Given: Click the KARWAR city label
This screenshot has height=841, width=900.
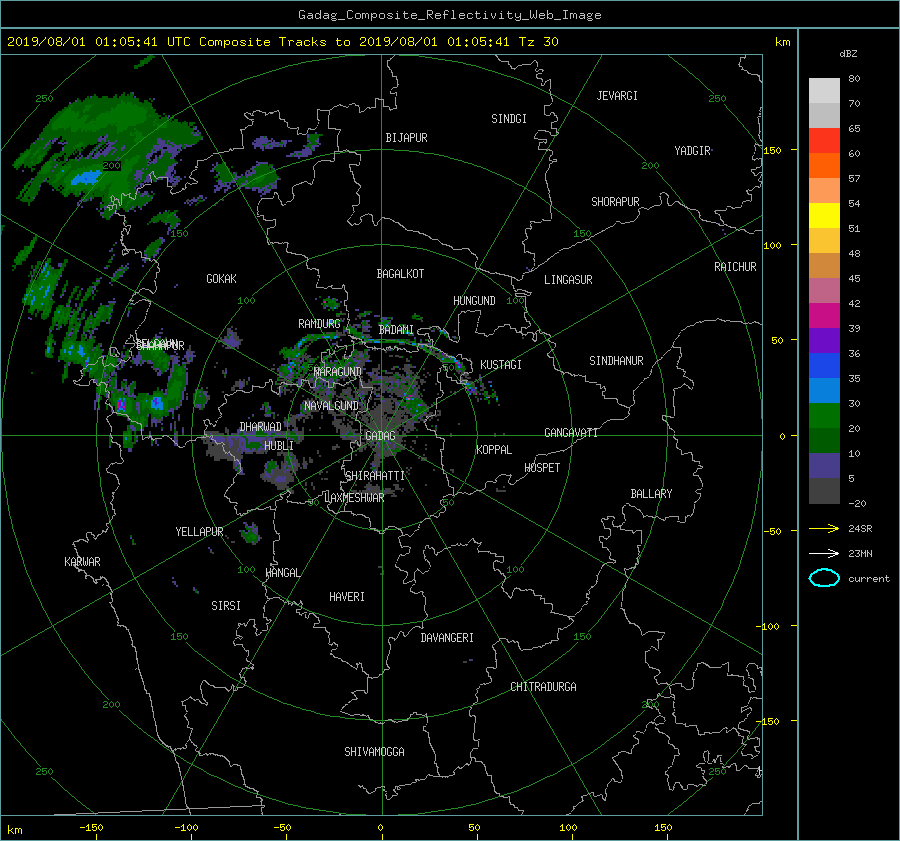Looking at the screenshot, I should pos(82,562).
